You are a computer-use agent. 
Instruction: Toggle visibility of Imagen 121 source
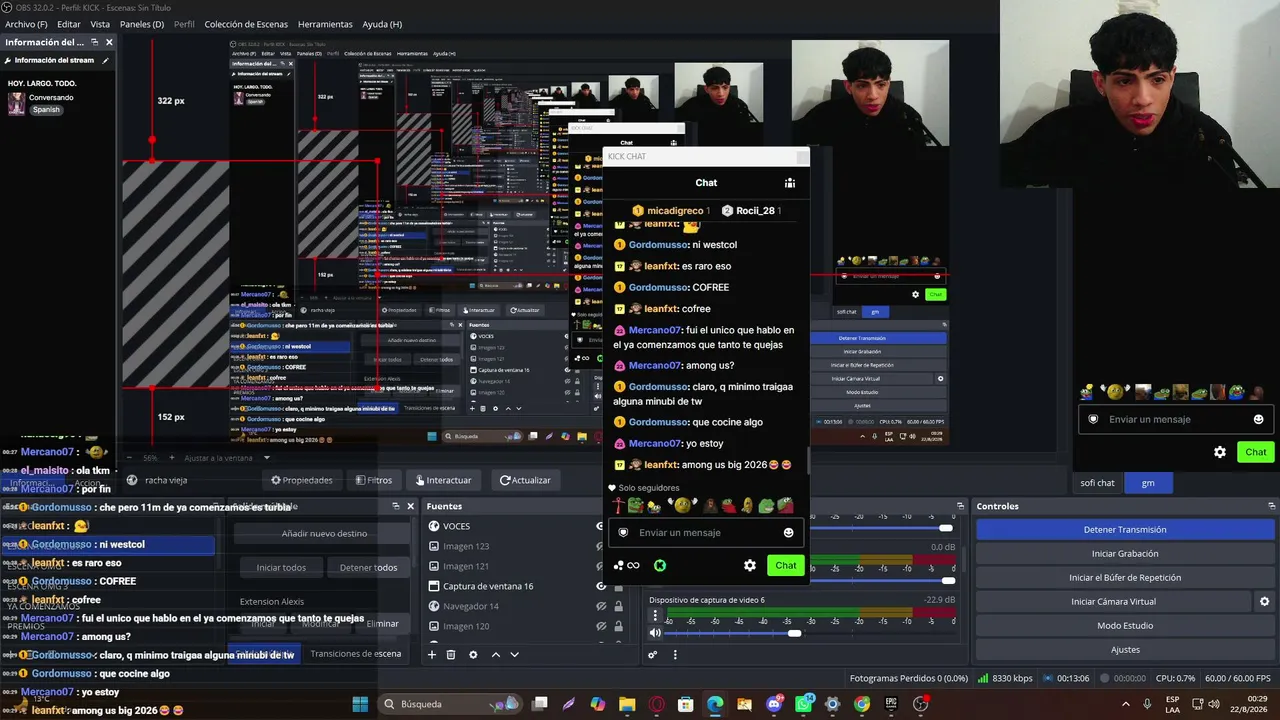click(x=601, y=566)
